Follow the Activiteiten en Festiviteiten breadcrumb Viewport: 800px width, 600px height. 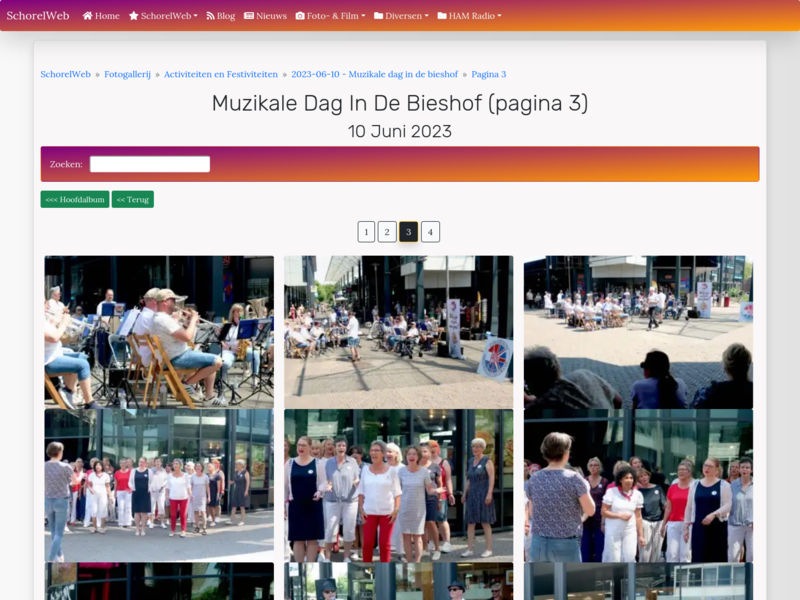tap(221, 74)
